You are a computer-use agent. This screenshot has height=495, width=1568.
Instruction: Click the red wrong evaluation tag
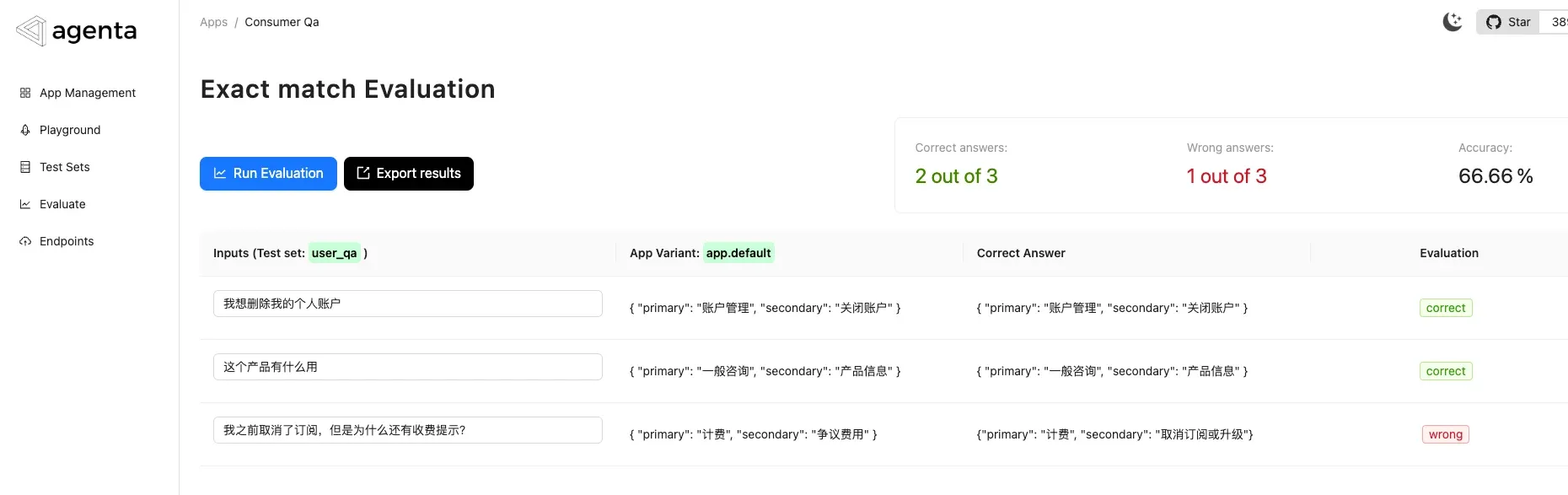click(x=1445, y=434)
